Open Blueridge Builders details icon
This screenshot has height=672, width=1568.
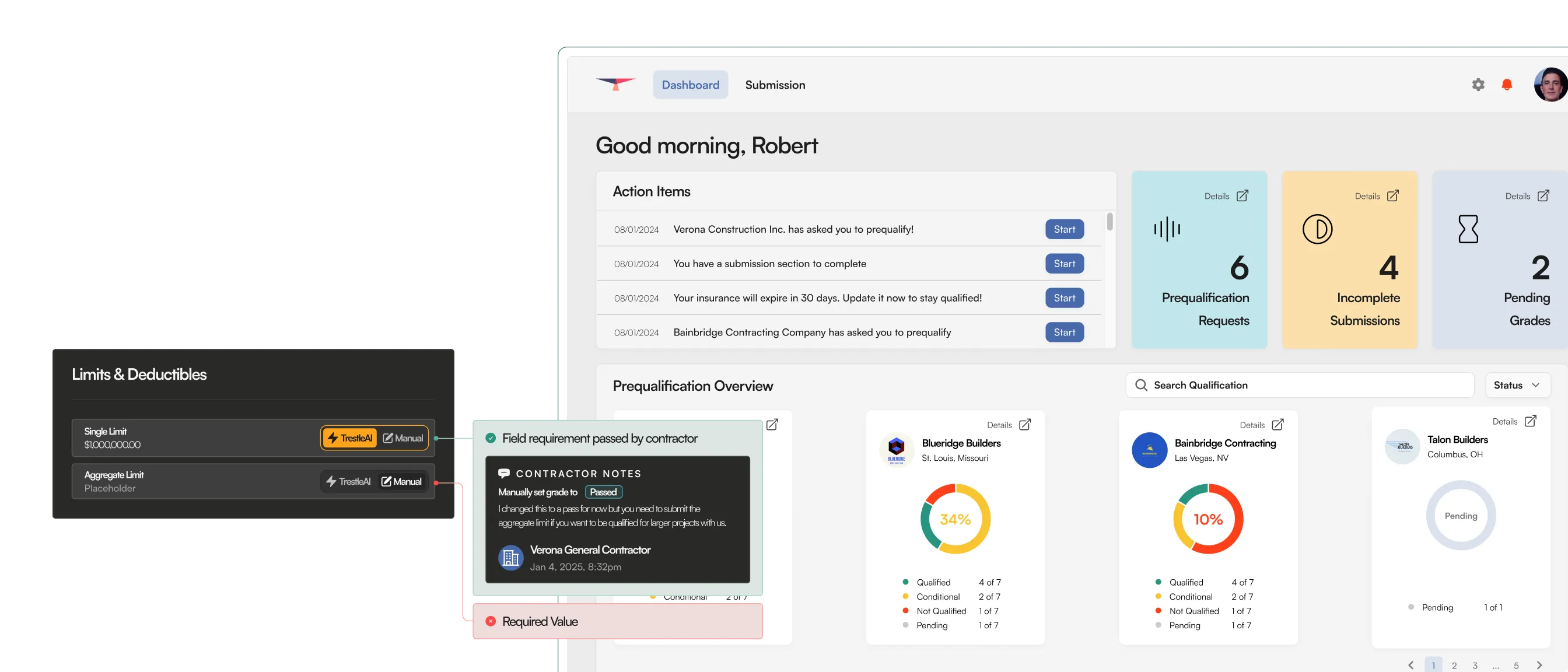tap(1025, 424)
